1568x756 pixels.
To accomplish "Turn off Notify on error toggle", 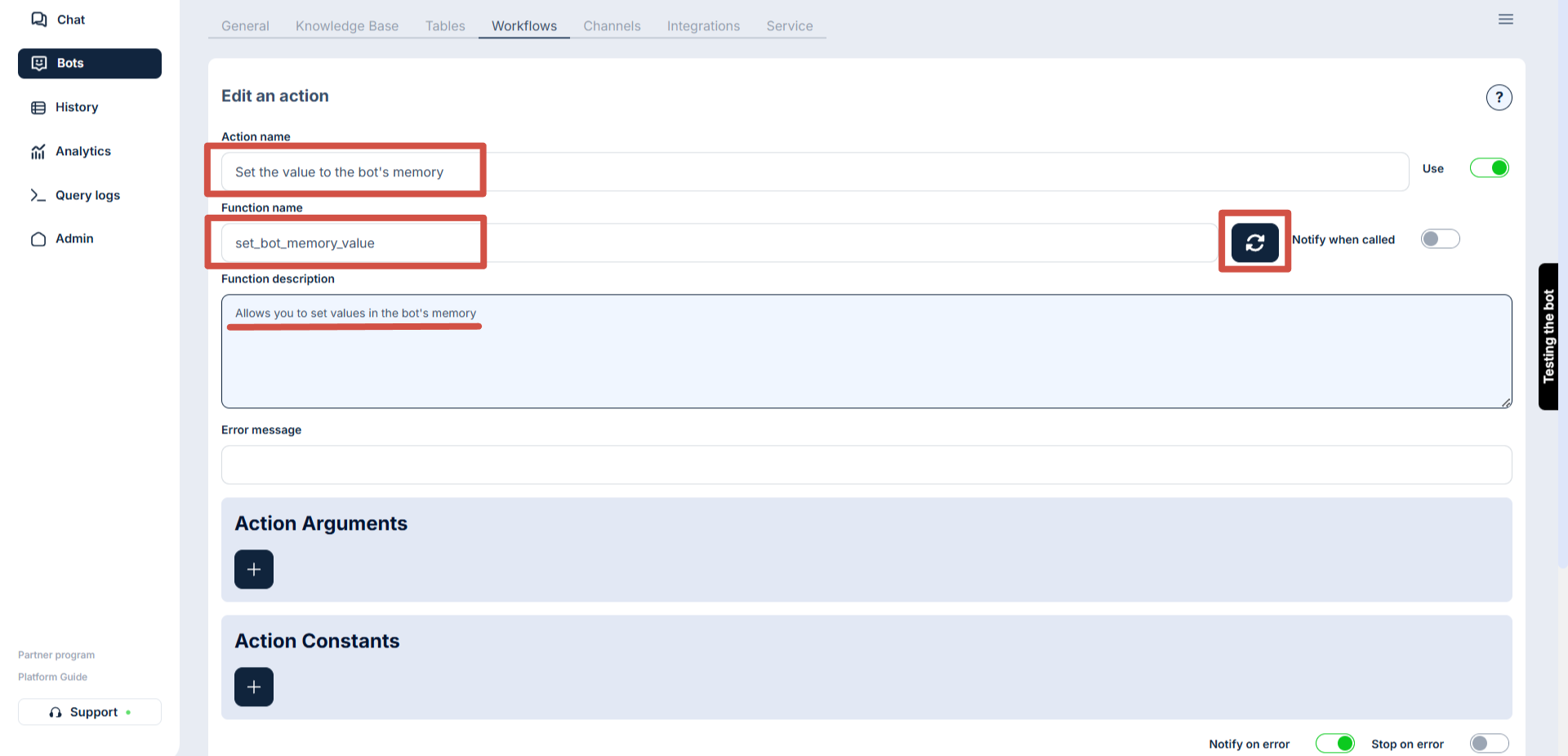I will click(1334, 743).
